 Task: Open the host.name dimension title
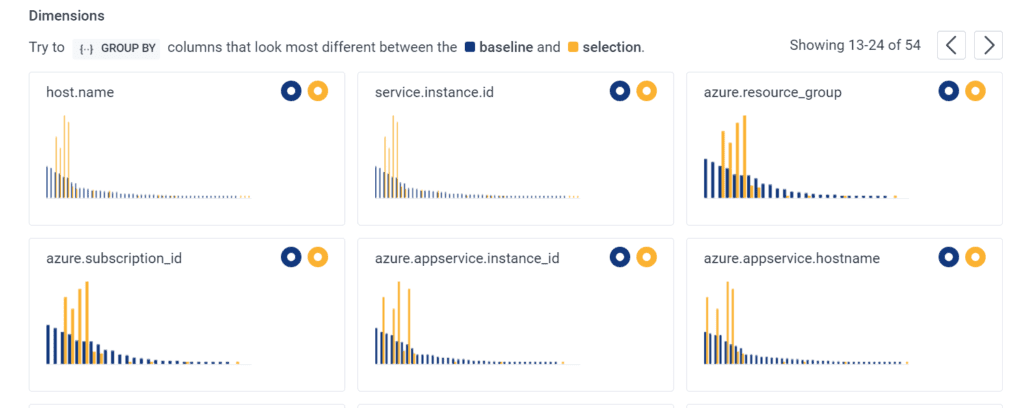(x=80, y=93)
